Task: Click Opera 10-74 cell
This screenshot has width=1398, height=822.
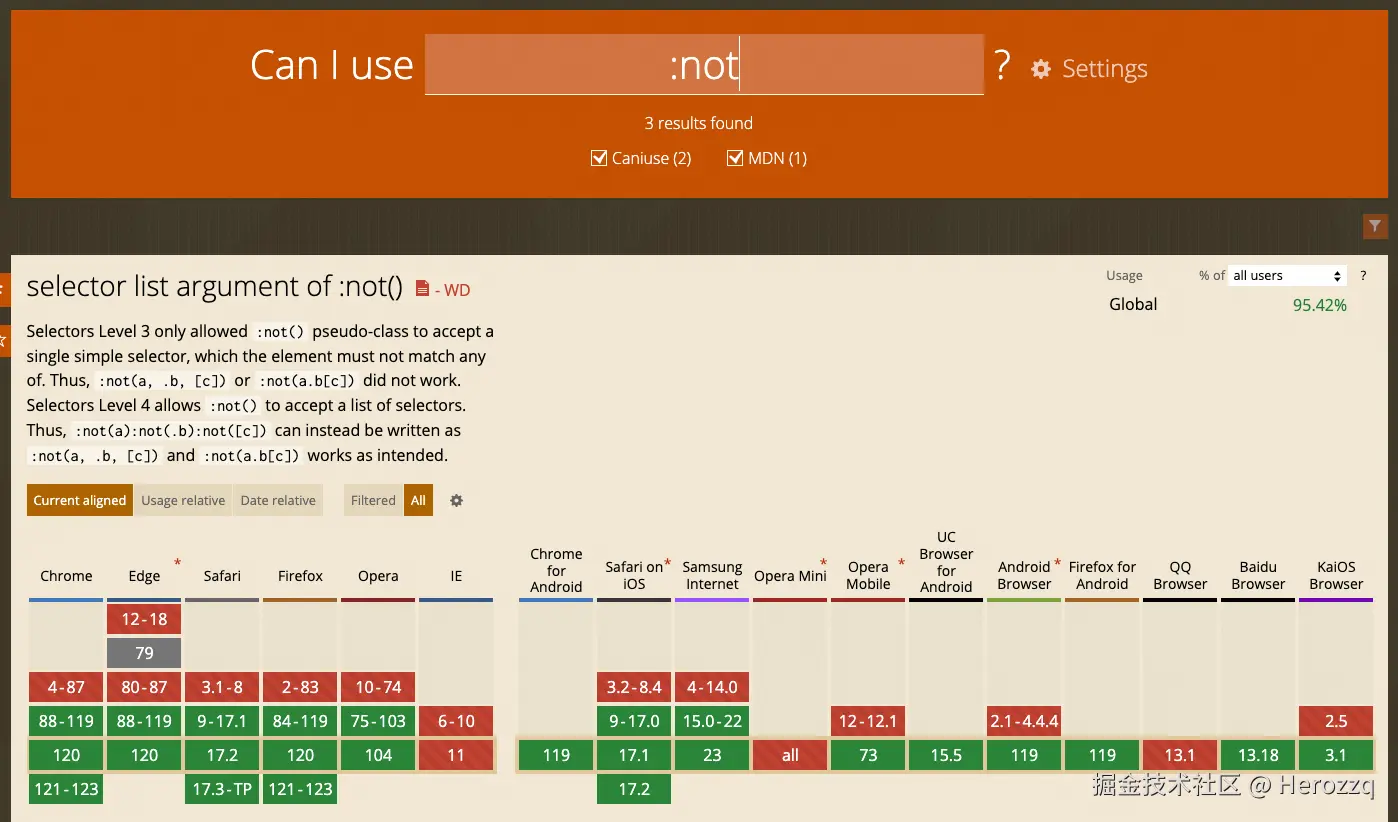Action: (378, 687)
